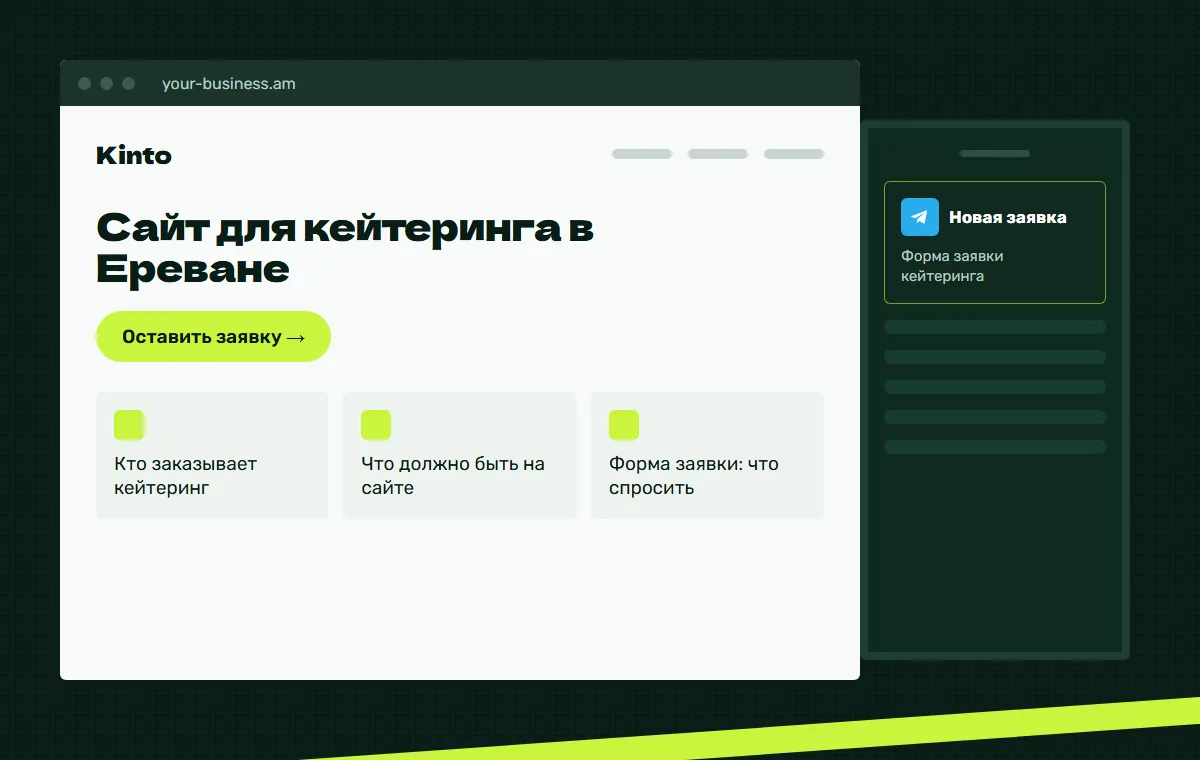Open the Кто заказывает кейтеринг card
The height and width of the screenshot is (760, 1200).
(212, 455)
